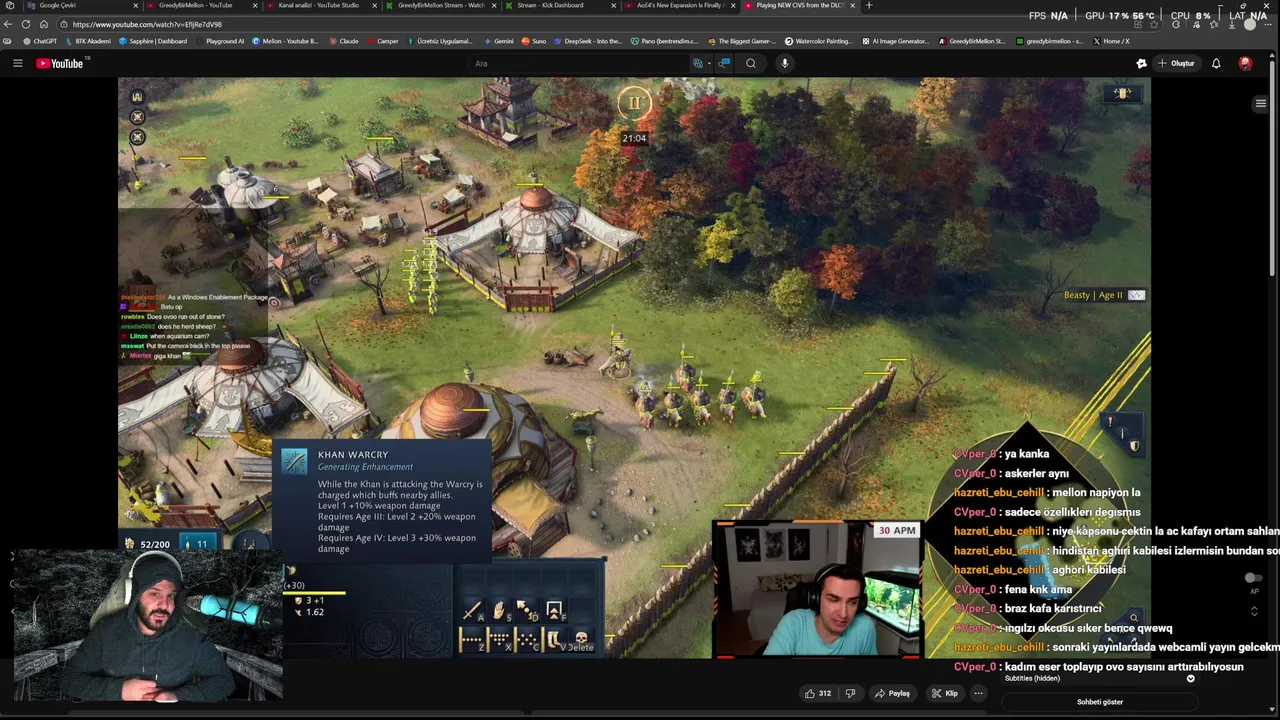This screenshot has height=720, width=1280.
Task: Click the top-right game menu icon
Action: (1123, 94)
